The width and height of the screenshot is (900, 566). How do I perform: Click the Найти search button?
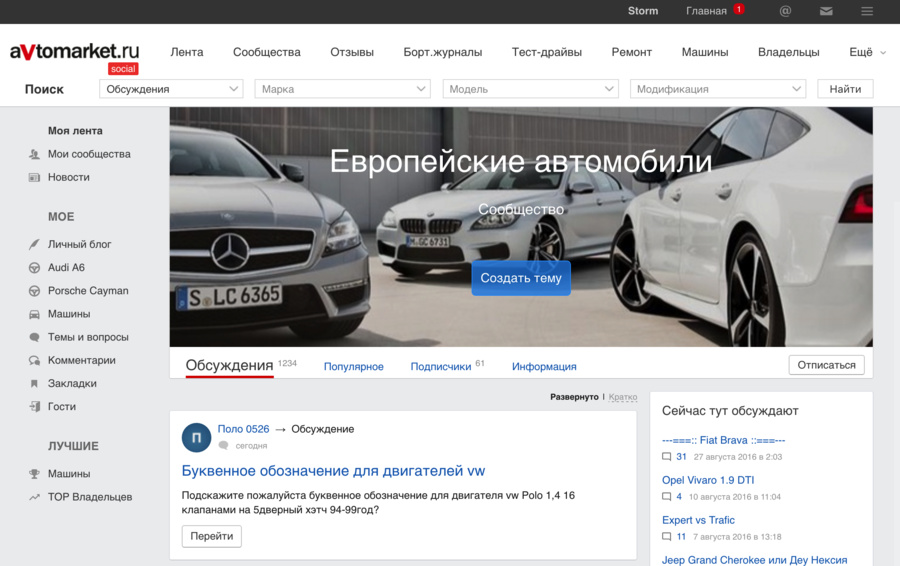coord(845,89)
